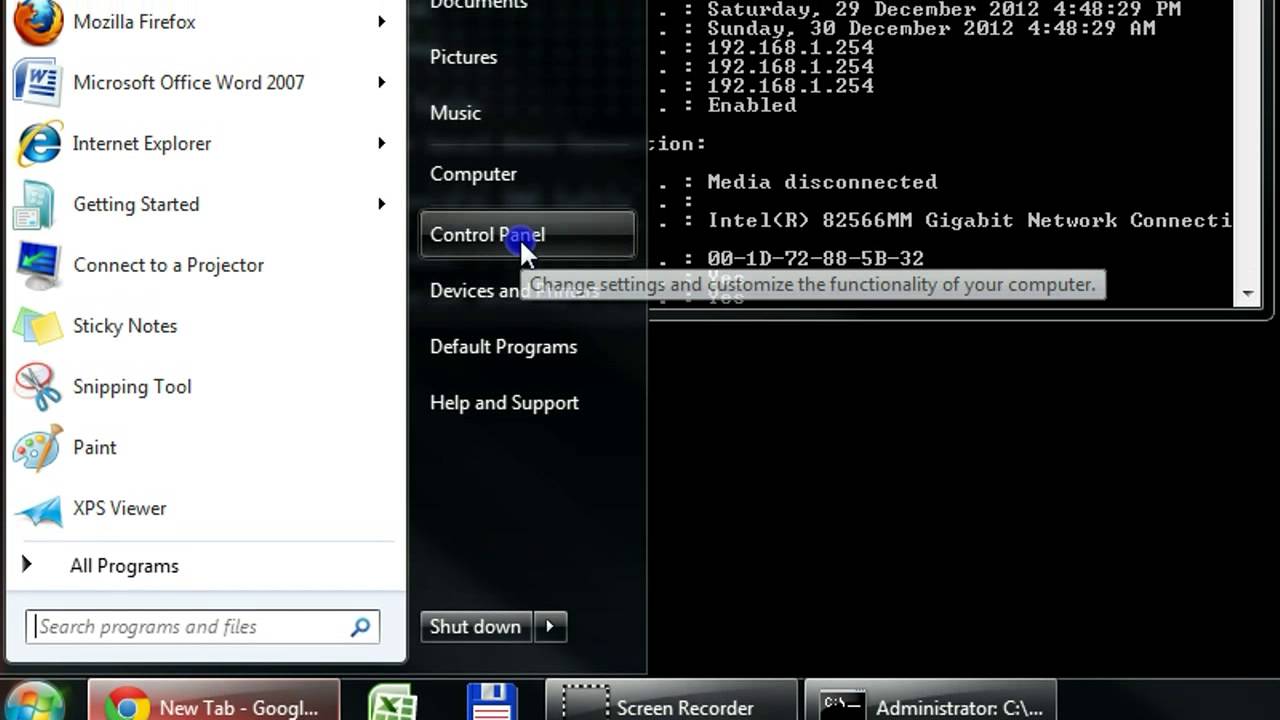1280x720 pixels.
Task: Open Shut down options arrow
Action: 550,627
